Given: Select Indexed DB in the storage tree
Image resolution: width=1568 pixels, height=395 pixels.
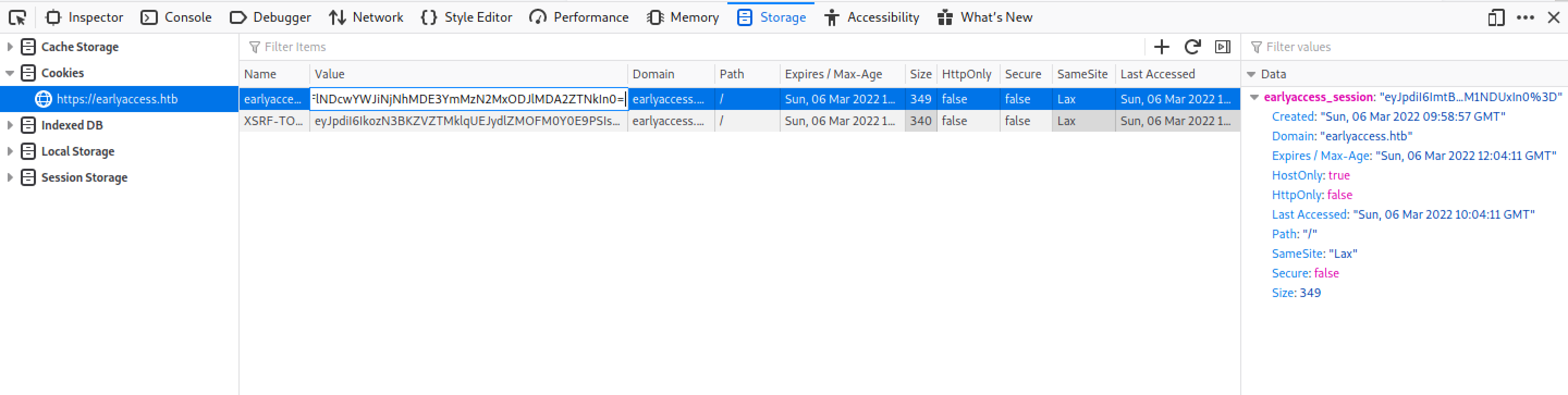Looking at the screenshot, I should (72, 125).
